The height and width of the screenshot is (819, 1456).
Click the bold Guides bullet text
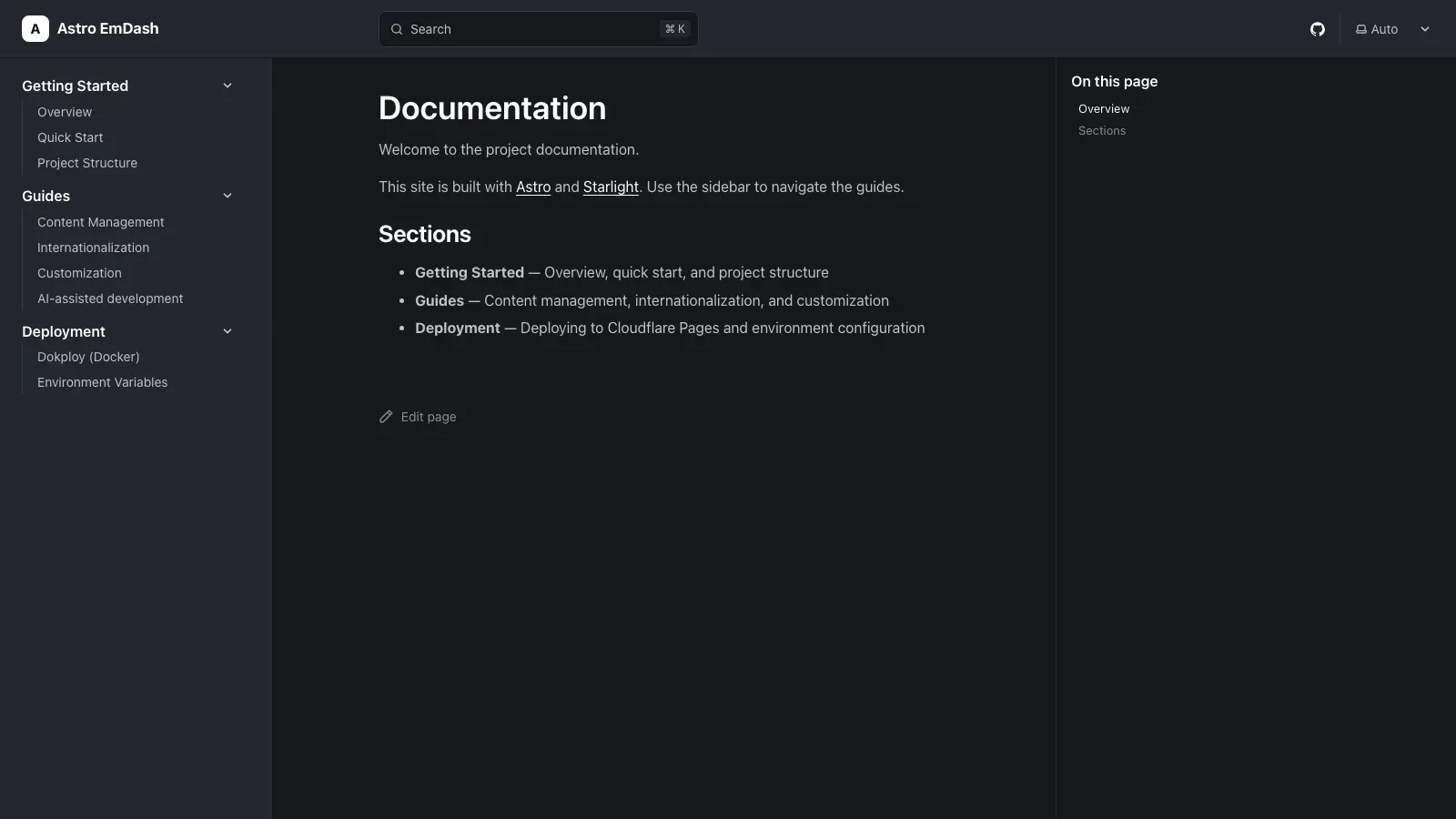[440, 300]
